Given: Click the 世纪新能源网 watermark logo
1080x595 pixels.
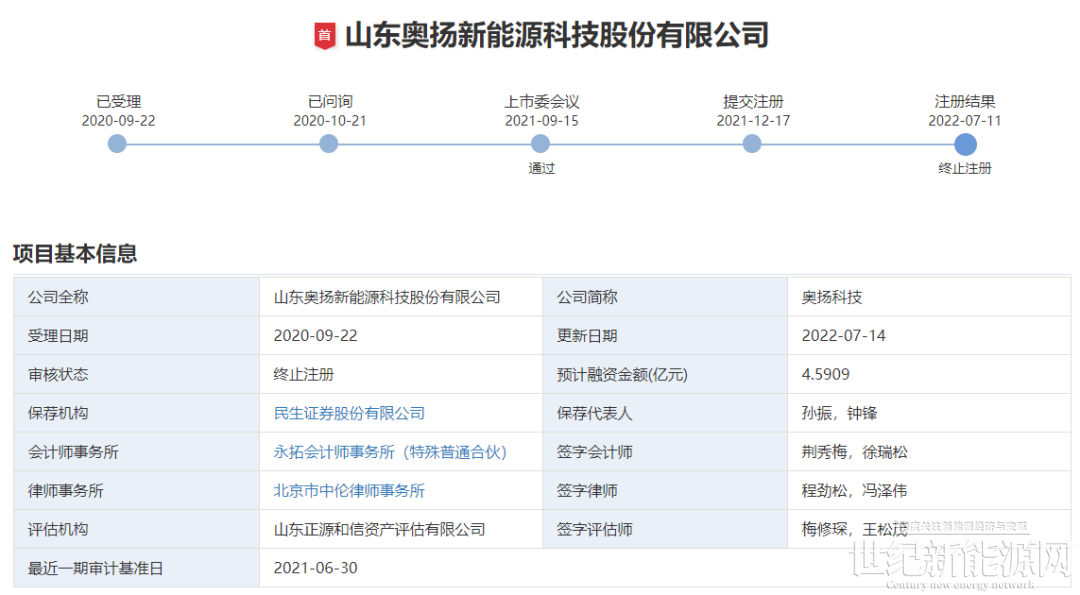Looking at the screenshot, I should pyautogui.click(x=958, y=565).
